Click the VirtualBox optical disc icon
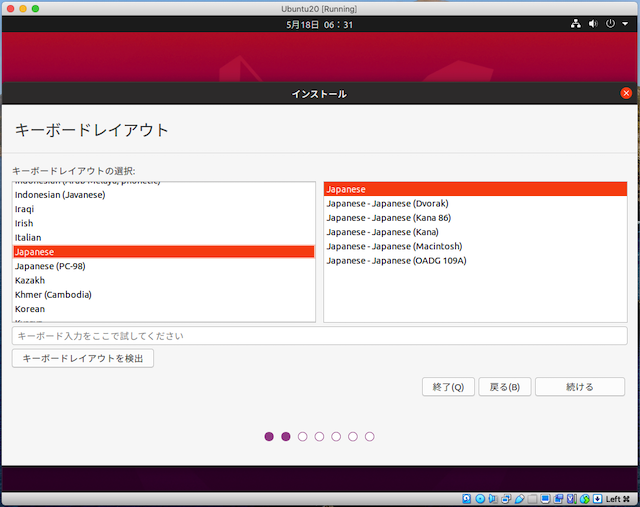 (480, 499)
